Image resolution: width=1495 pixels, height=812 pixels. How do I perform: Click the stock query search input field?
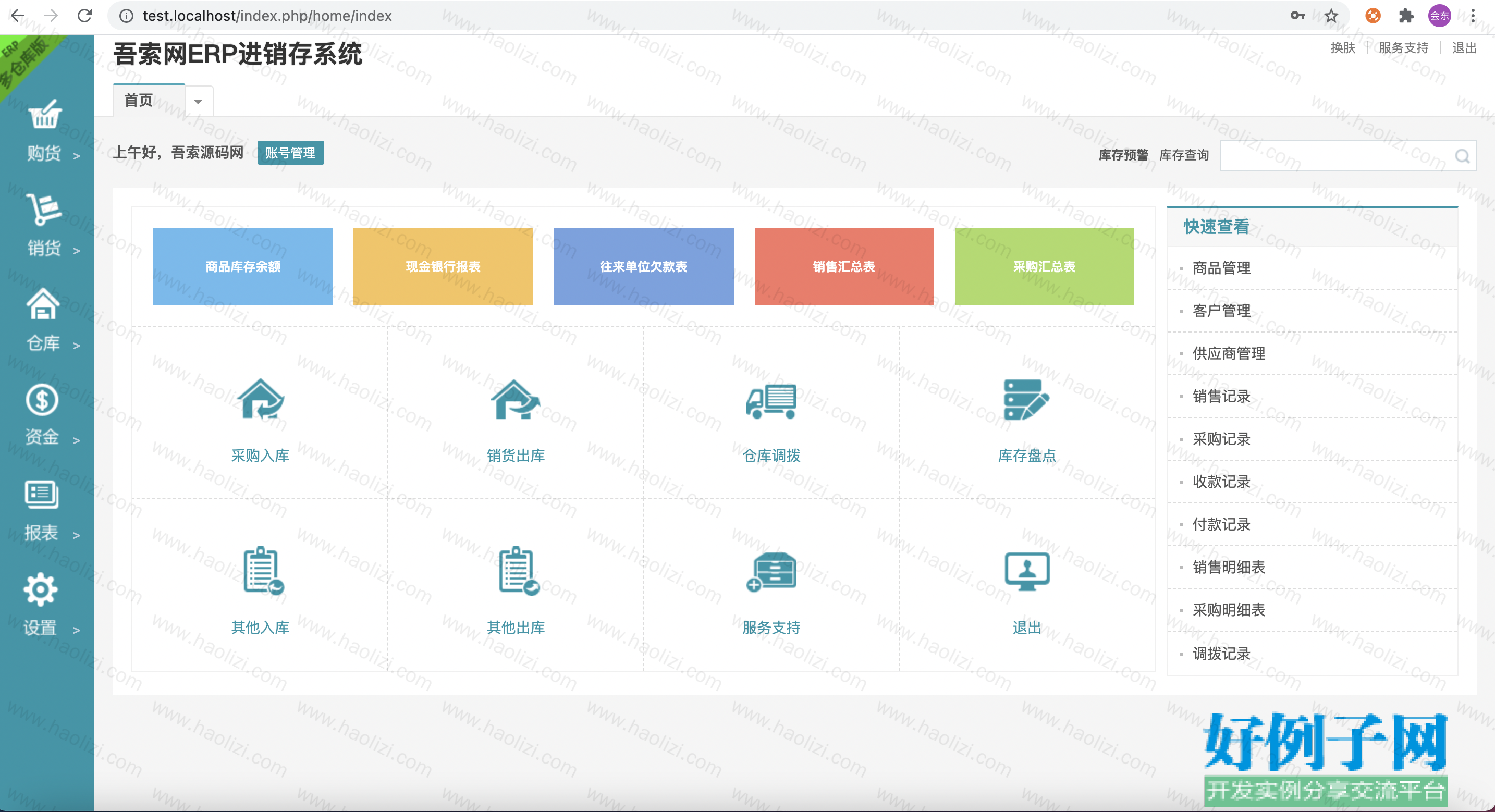click(x=1347, y=155)
